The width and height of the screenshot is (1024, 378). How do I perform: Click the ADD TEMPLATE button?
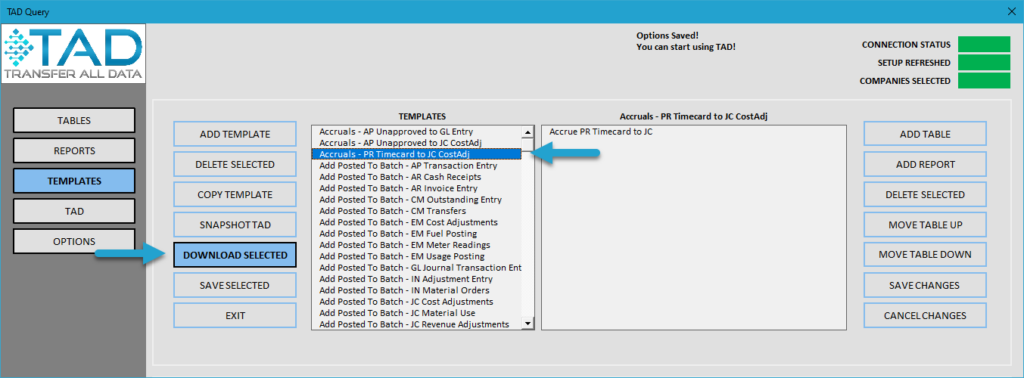coord(235,134)
